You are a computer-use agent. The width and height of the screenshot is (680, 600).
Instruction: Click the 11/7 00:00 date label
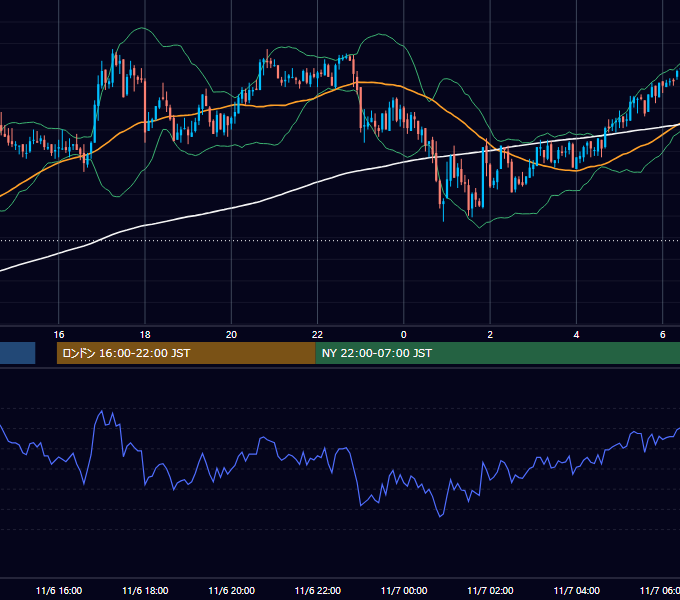point(404,590)
